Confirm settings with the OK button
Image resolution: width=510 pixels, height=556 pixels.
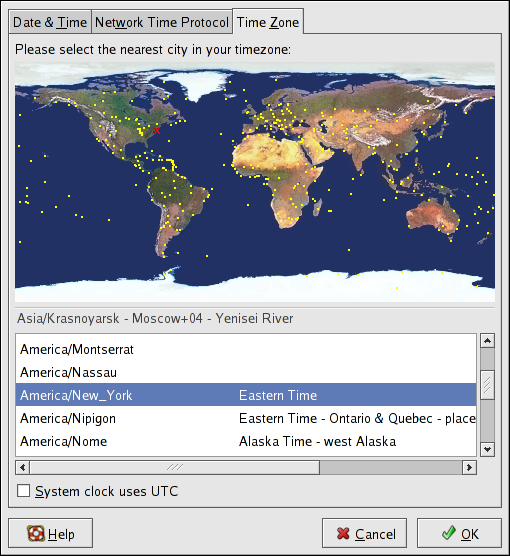[x=459, y=533]
